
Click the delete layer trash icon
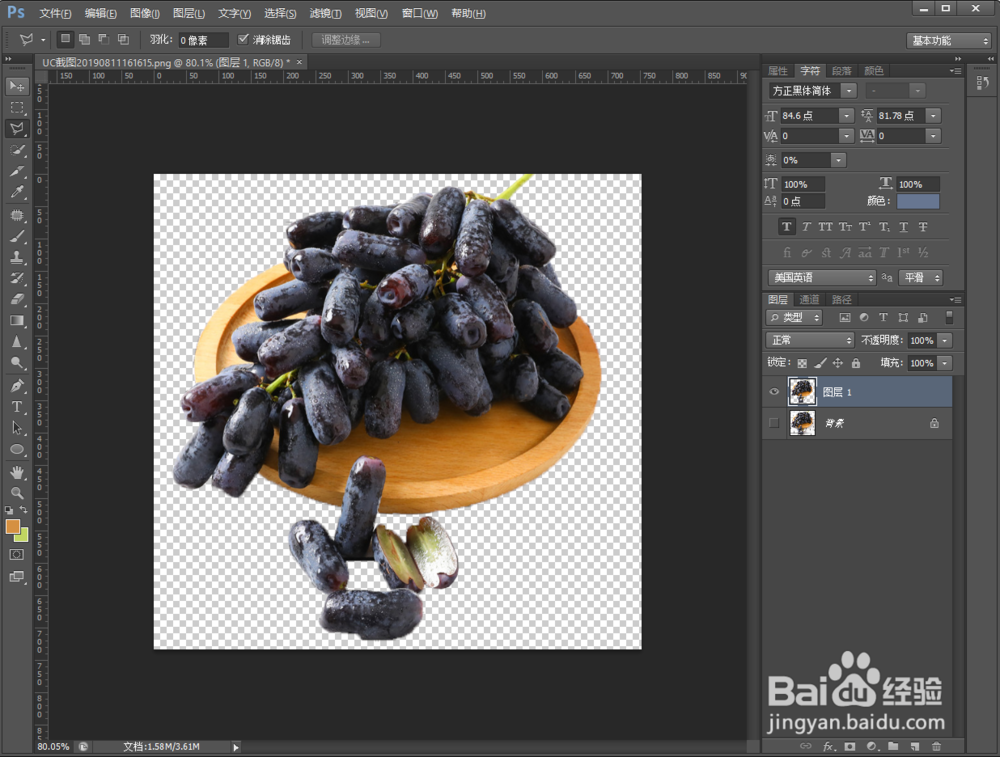(936, 746)
